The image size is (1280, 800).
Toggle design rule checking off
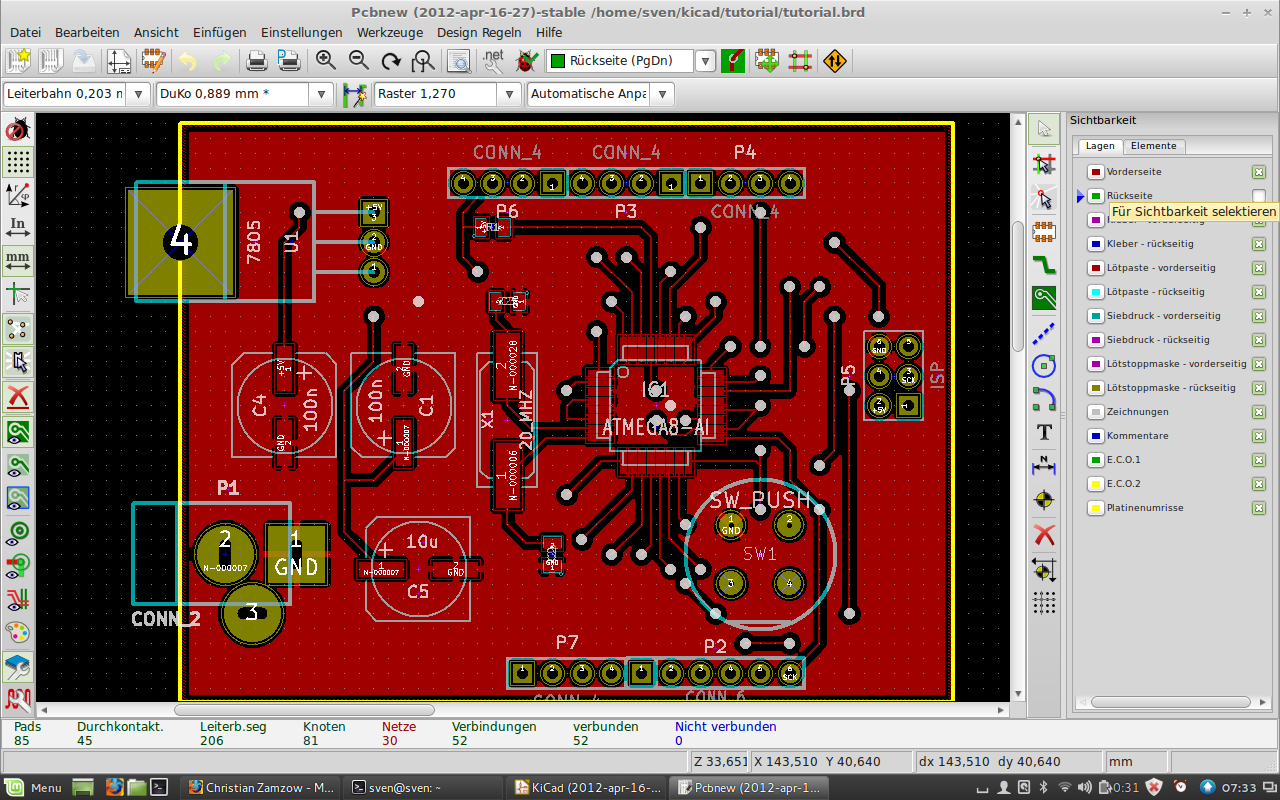(18, 129)
